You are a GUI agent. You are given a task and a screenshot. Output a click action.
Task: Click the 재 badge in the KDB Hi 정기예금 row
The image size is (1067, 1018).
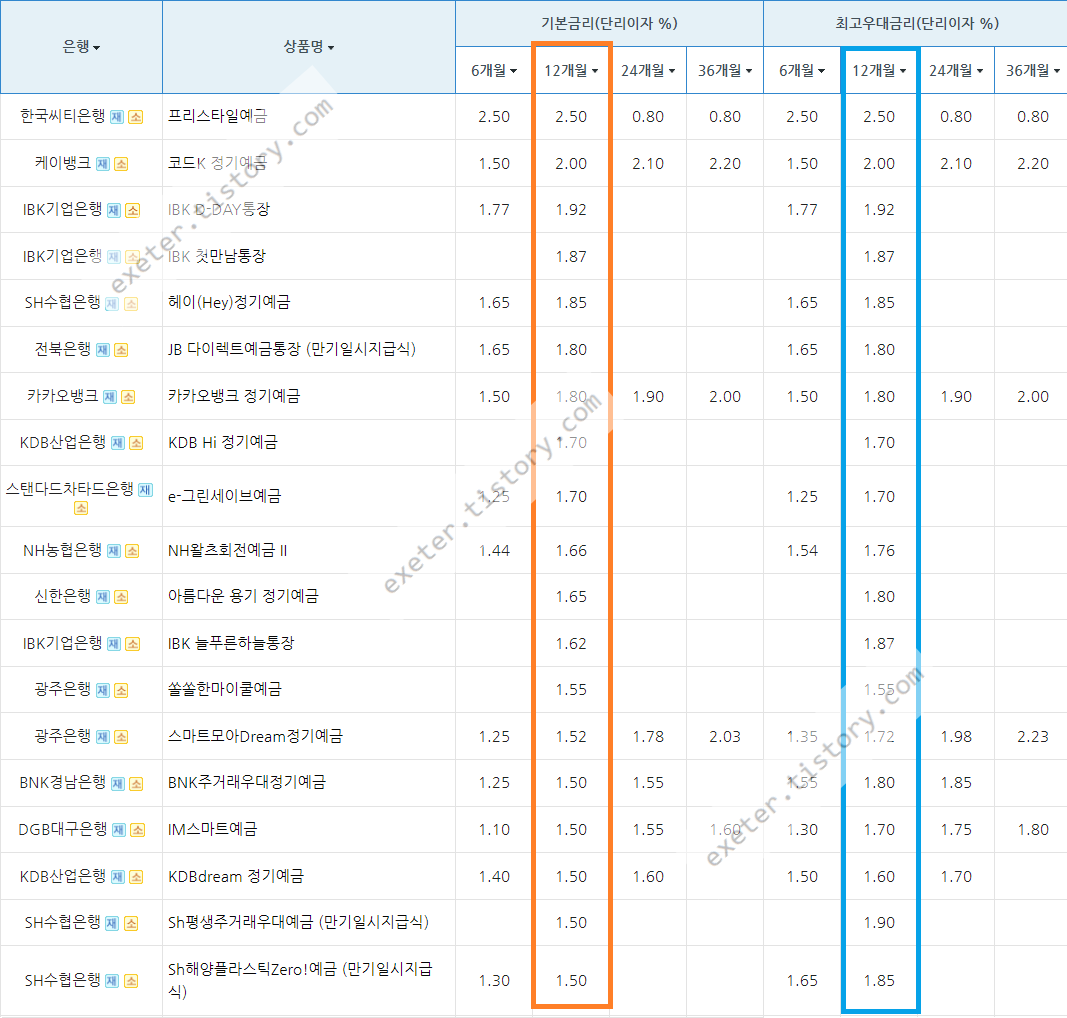pos(118,444)
